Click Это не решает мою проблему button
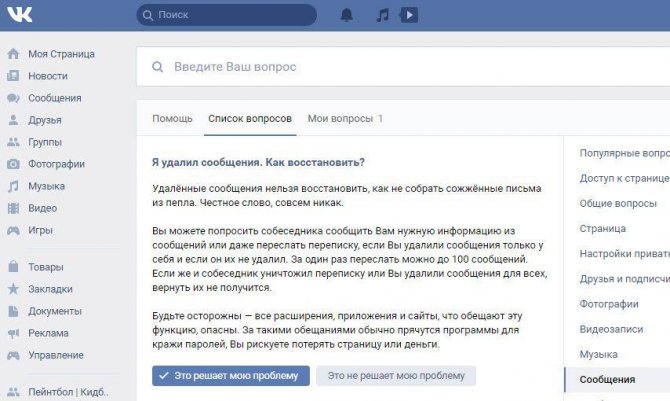The width and height of the screenshot is (670, 401). (396, 376)
